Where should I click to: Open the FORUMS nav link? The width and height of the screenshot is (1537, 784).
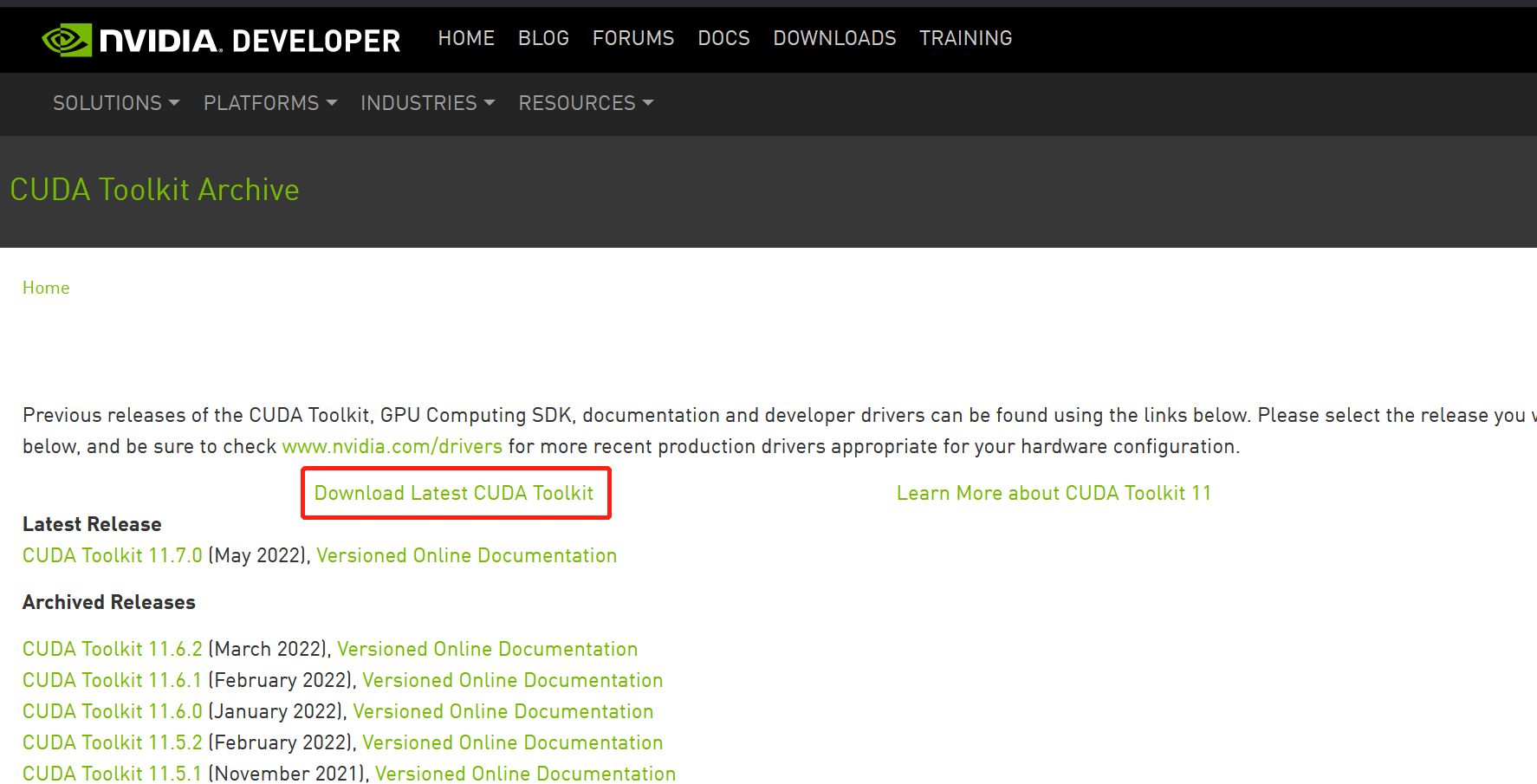pyautogui.click(x=633, y=38)
